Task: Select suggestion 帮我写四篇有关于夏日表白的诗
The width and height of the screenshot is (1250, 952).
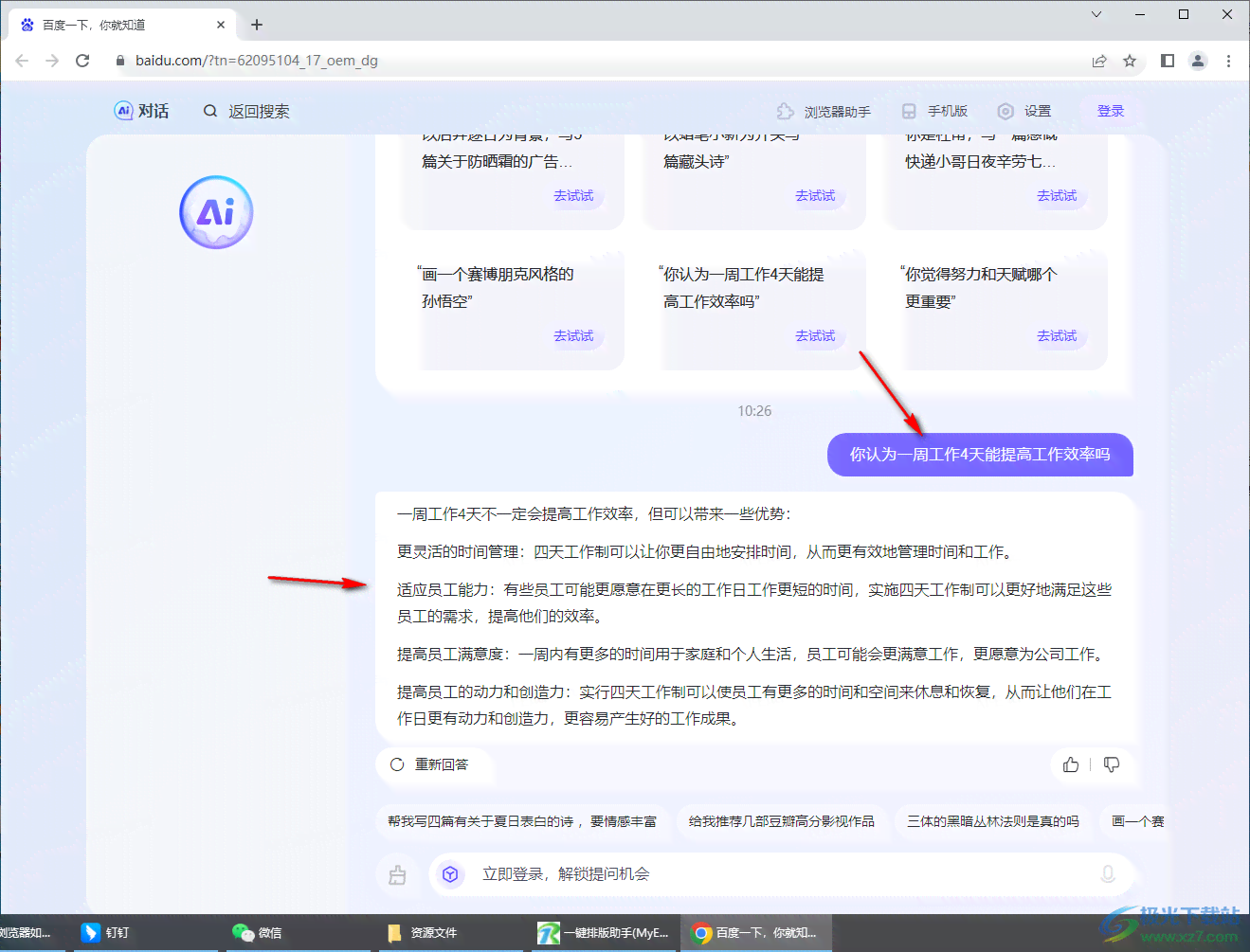Action: tap(522, 821)
